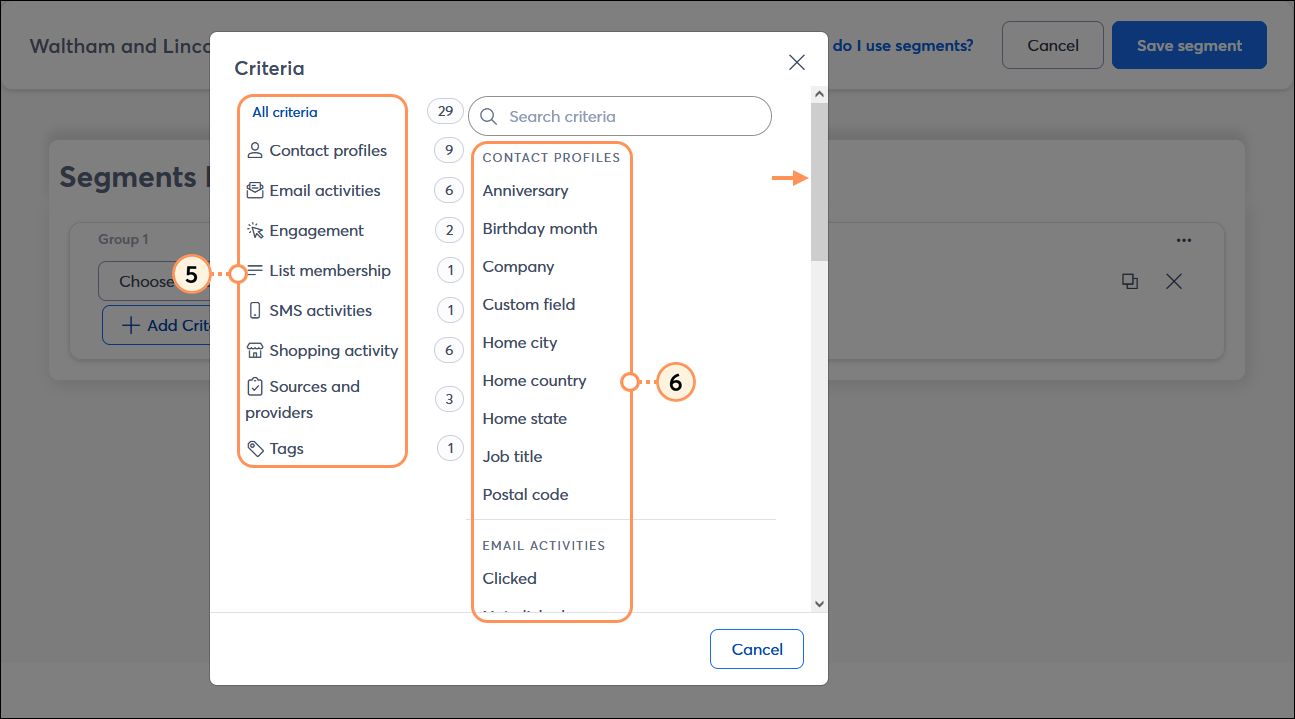Click the Tags label icon

(255, 448)
